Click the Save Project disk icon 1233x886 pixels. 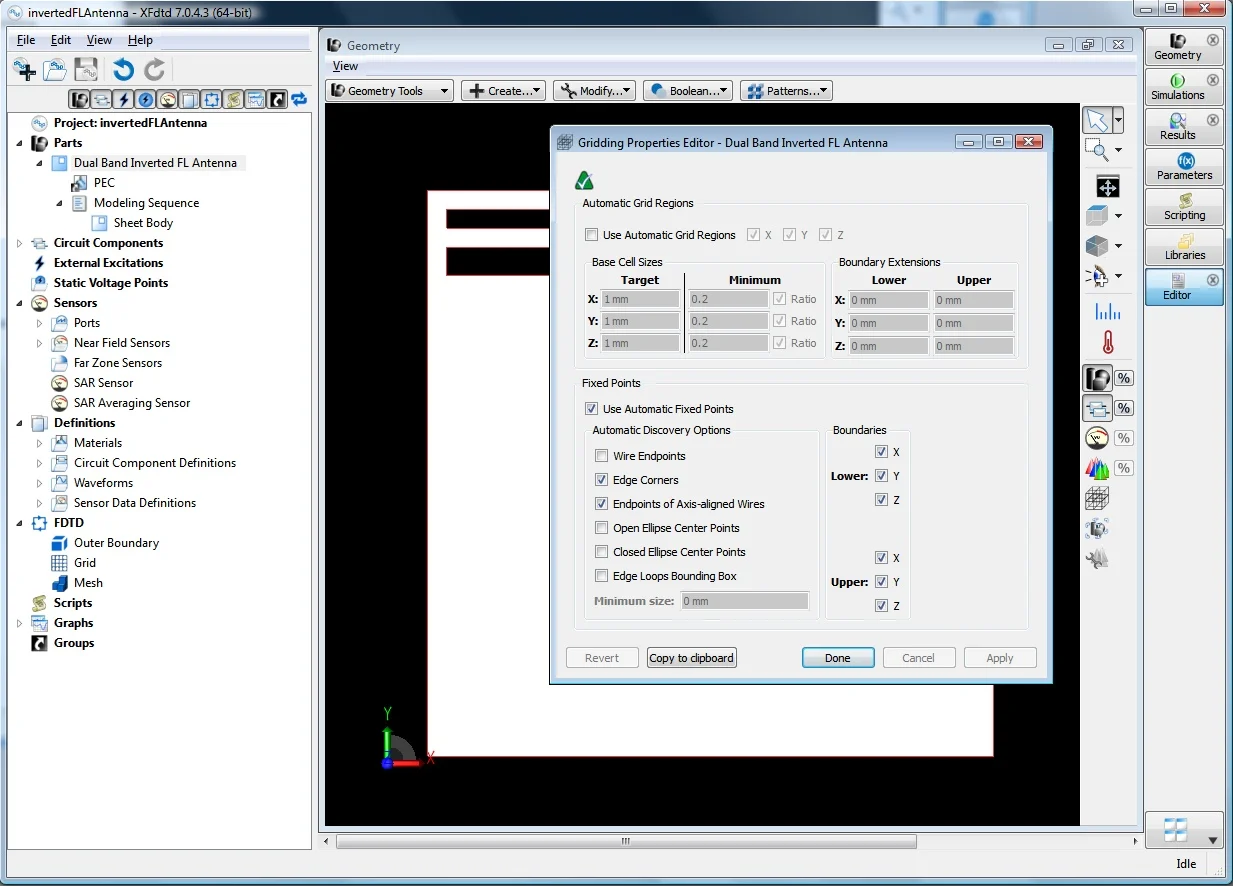(86, 69)
